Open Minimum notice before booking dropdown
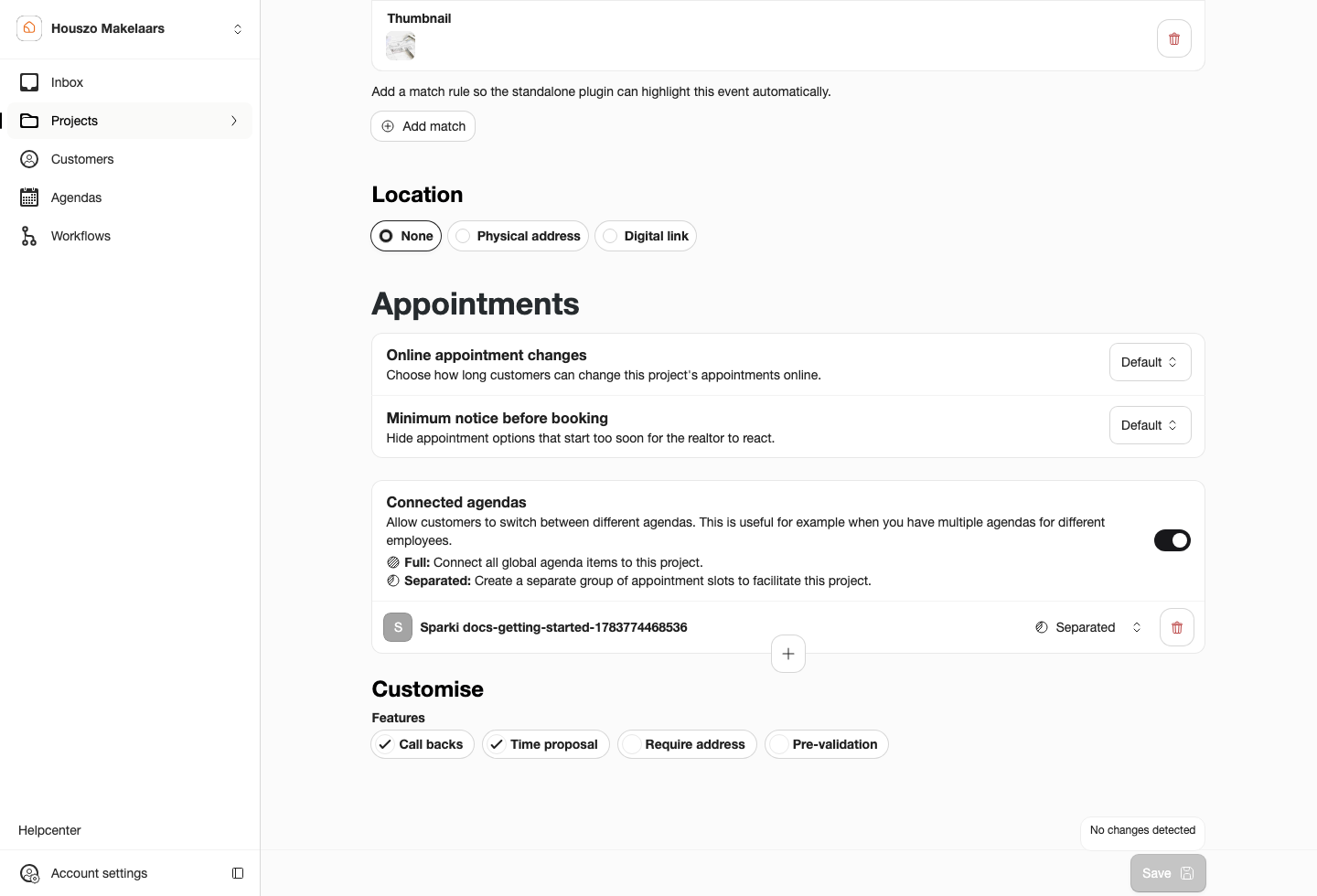 [x=1151, y=425]
